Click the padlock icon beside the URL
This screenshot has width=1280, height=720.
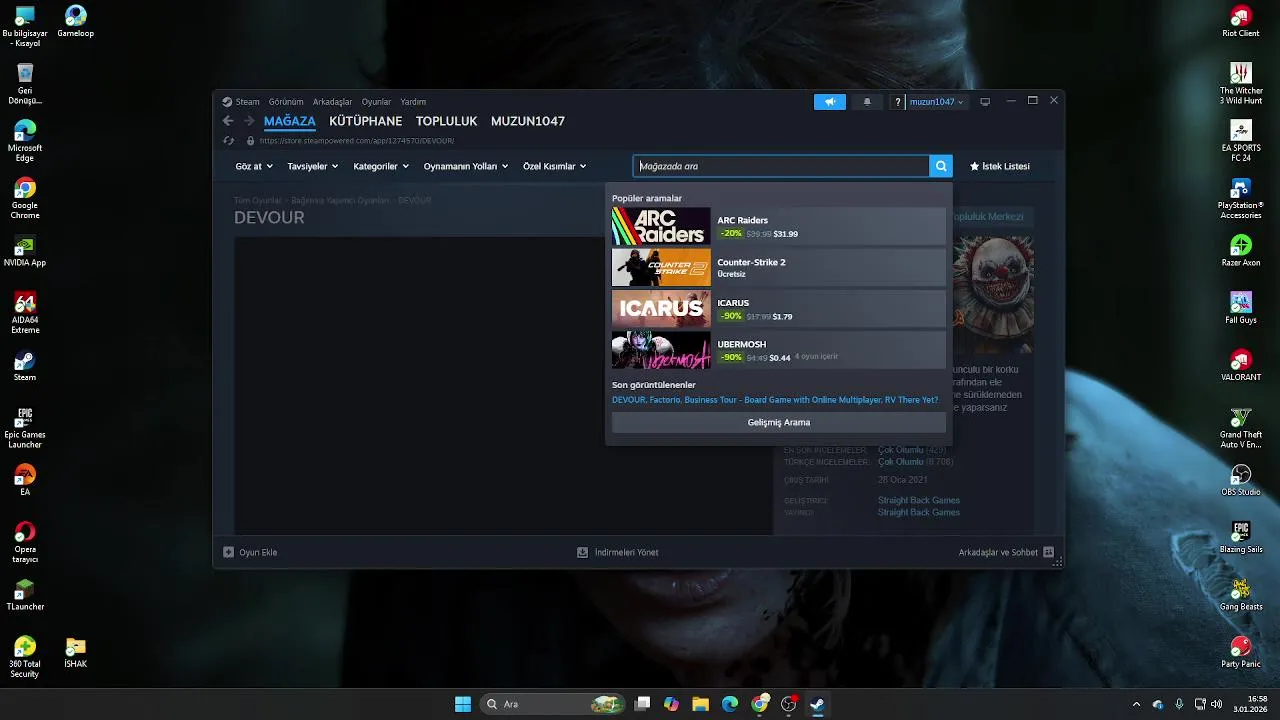pos(250,141)
